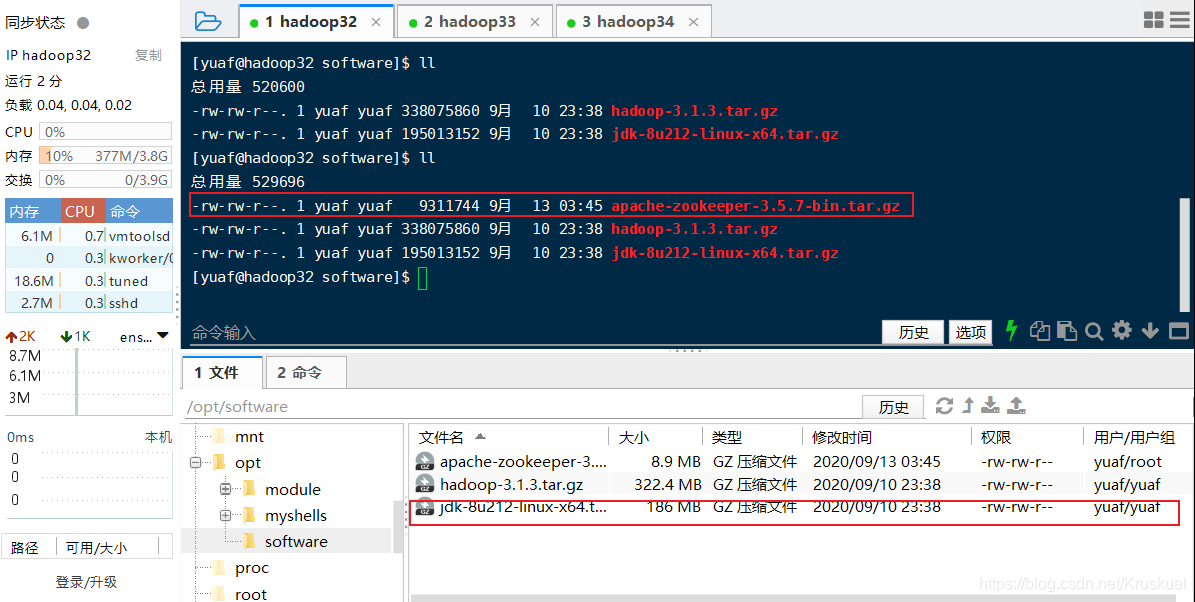
Task: Click the green lightning quick-command icon
Action: click(x=1011, y=330)
